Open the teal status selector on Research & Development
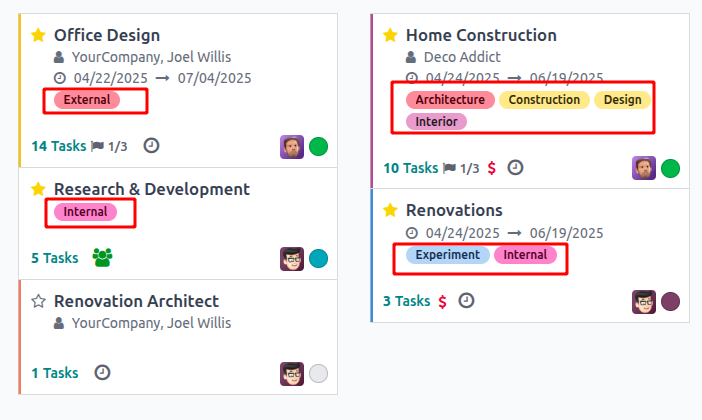Viewport: 702px width, 420px height. tap(318, 259)
